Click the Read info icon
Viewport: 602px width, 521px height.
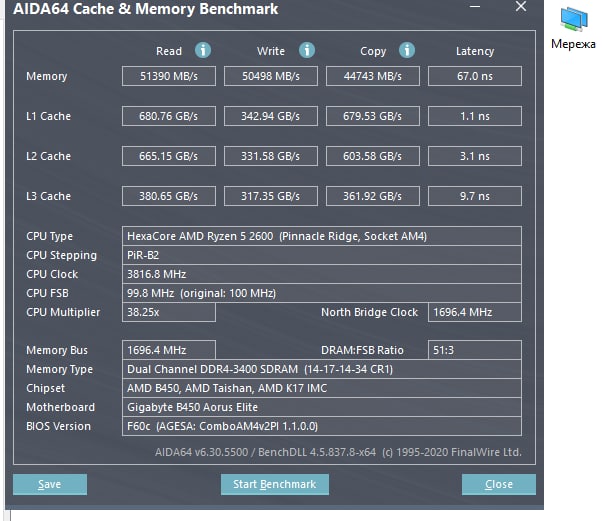(x=203, y=50)
